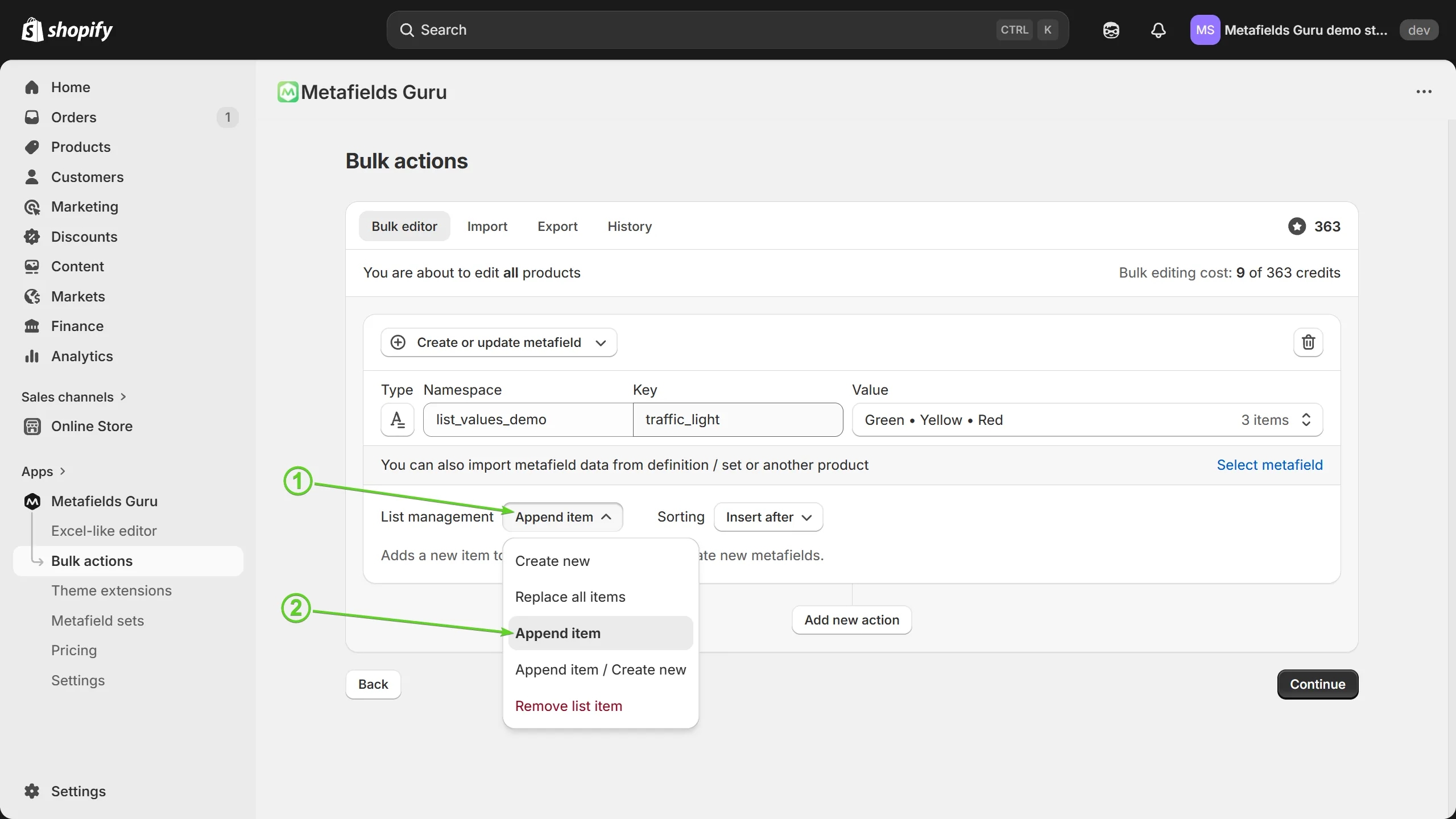
Task: Click the Continue button
Action: coord(1317,684)
